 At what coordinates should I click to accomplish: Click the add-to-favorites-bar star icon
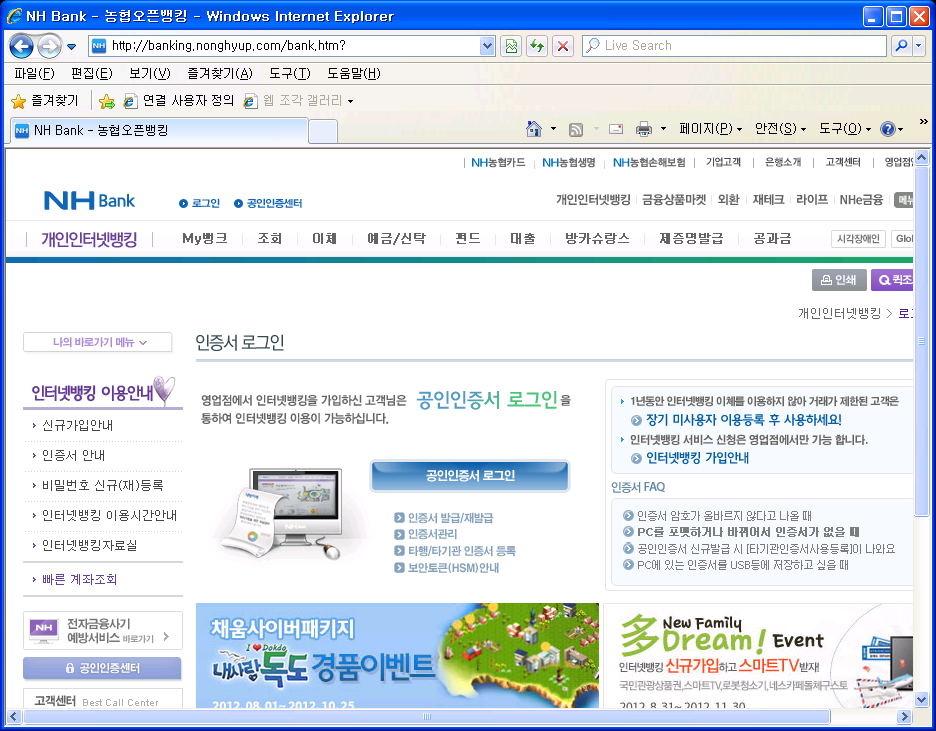pyautogui.click(x=107, y=101)
